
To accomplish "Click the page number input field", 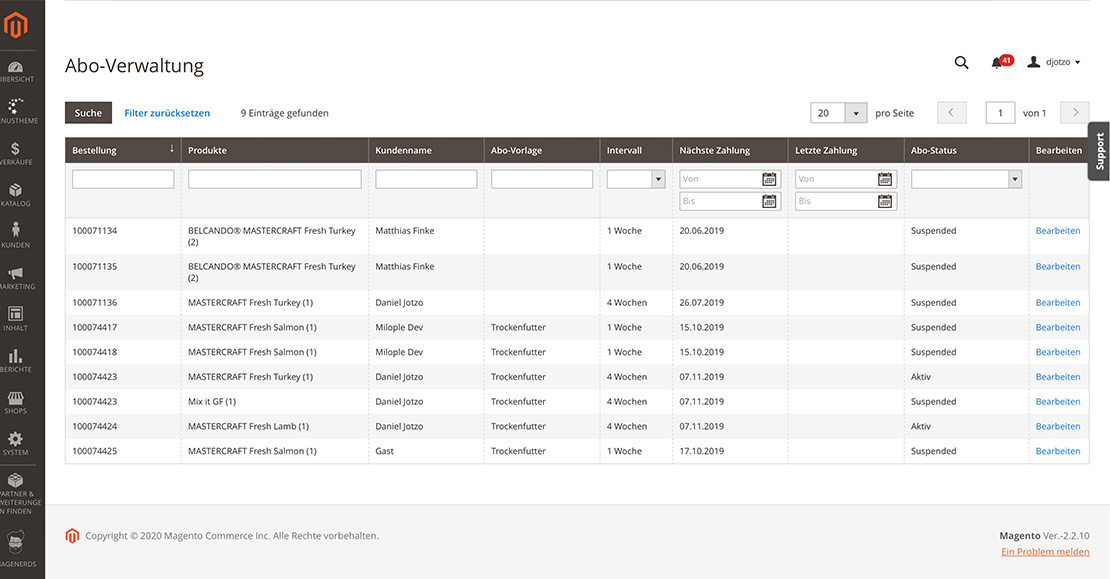I will point(999,113).
